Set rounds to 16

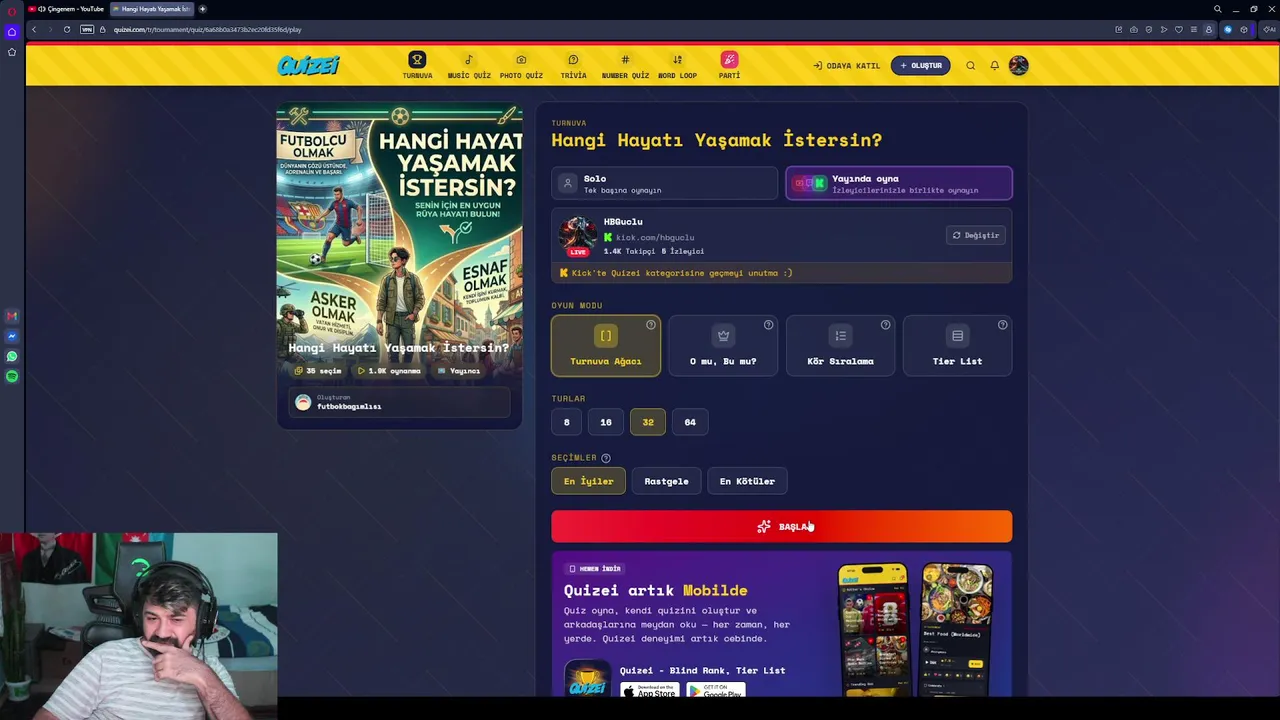click(606, 422)
